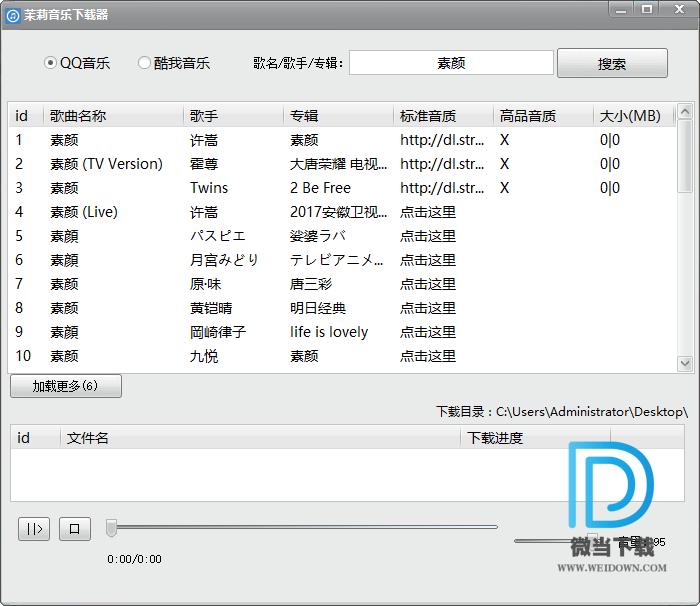This screenshot has height=606, width=700.
Task: Click the playback progress slider handle
Action: [112, 527]
